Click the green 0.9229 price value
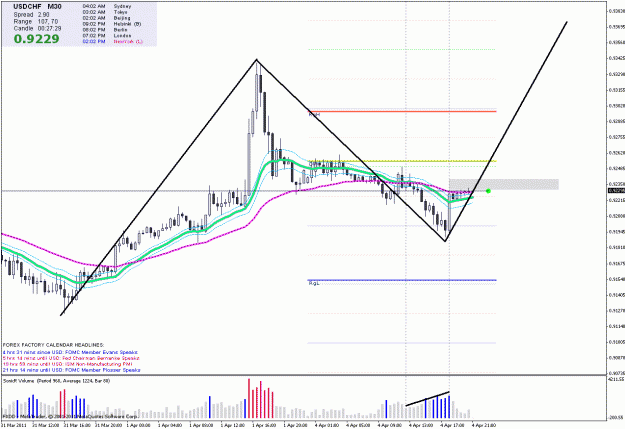625x429 pixels. 36,39
